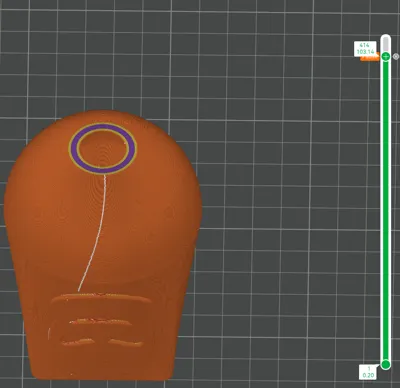Click the grey unfilled slider track above handle
This screenshot has height=388, width=400.
pyautogui.click(x=386, y=44)
